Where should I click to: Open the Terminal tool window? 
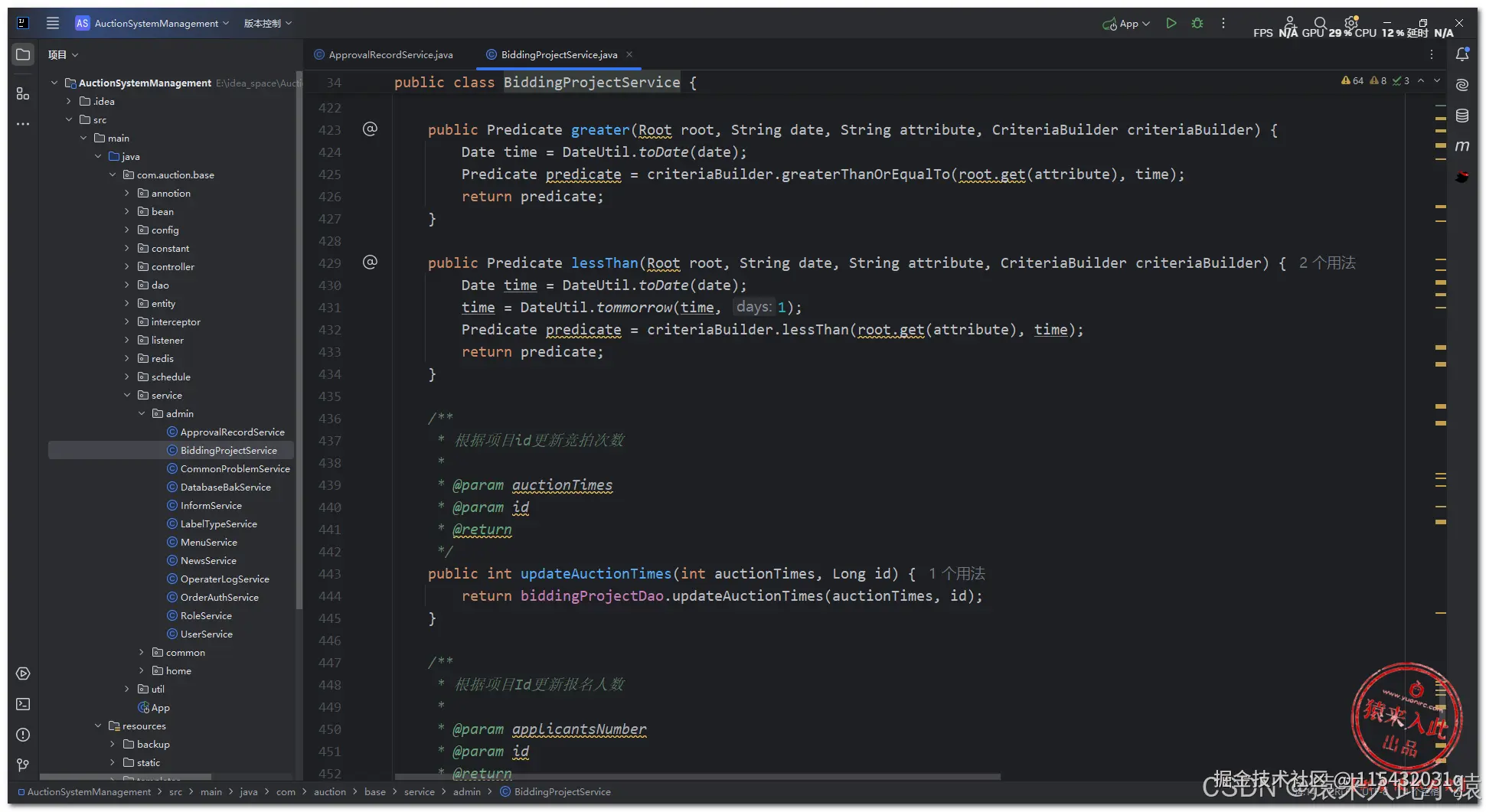coord(23,704)
